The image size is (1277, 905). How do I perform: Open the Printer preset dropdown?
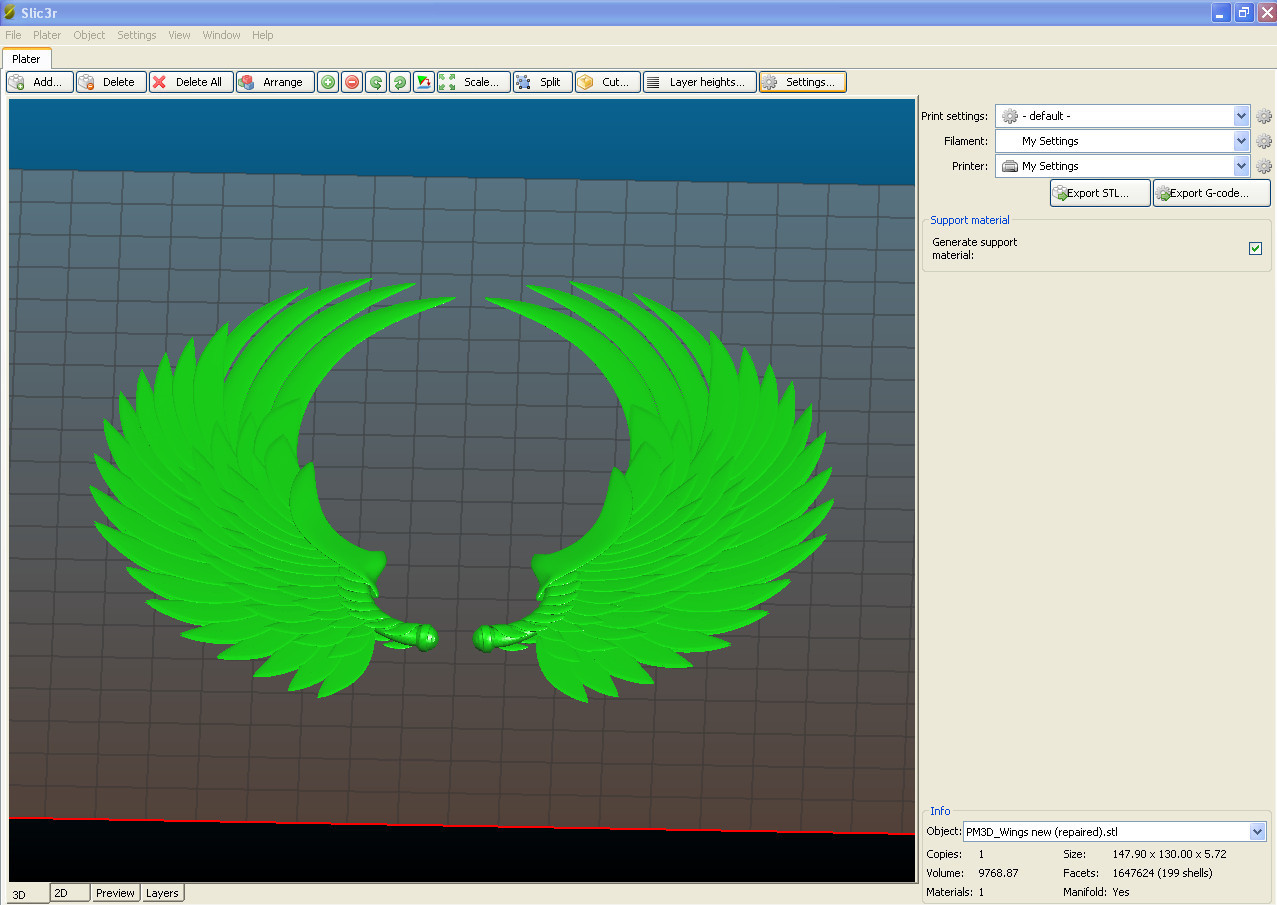click(1241, 166)
